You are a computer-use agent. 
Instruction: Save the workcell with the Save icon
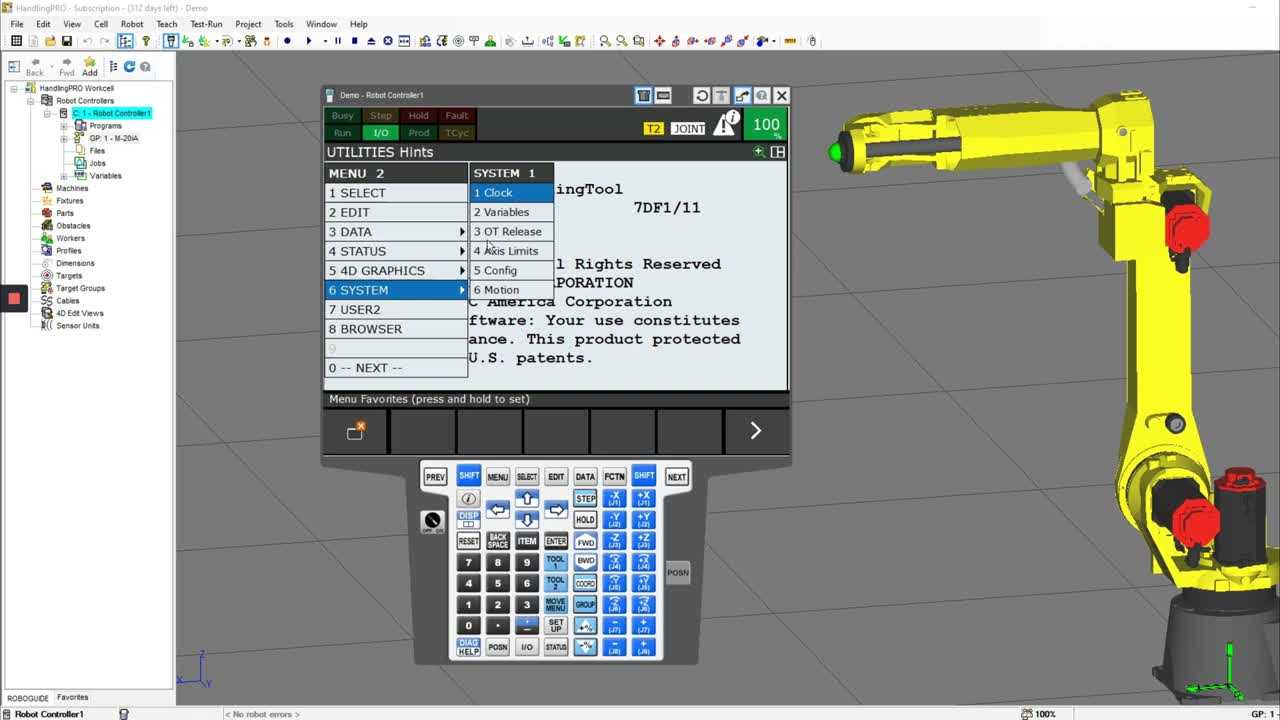[66, 40]
